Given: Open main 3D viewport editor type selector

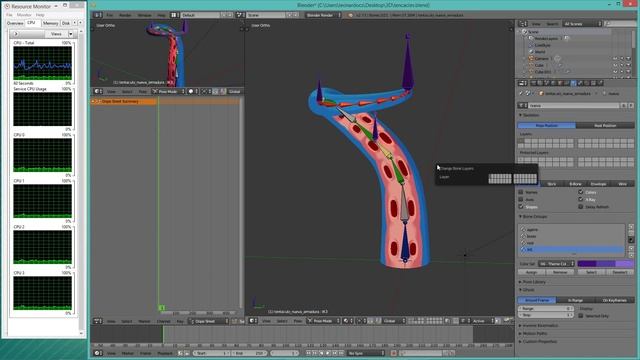Looking at the screenshot, I should [253, 321].
